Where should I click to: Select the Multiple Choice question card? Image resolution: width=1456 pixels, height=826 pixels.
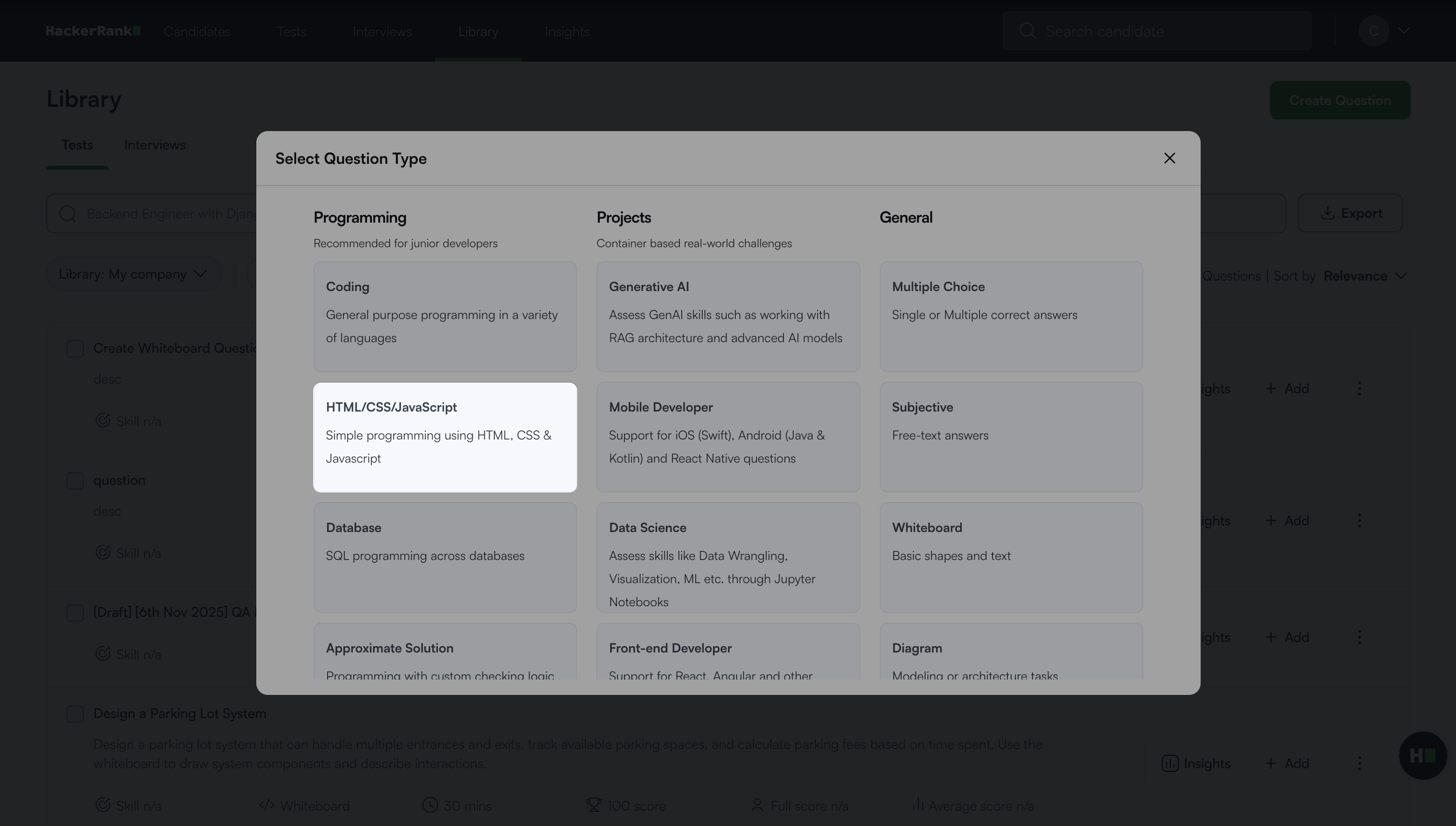(1010, 316)
